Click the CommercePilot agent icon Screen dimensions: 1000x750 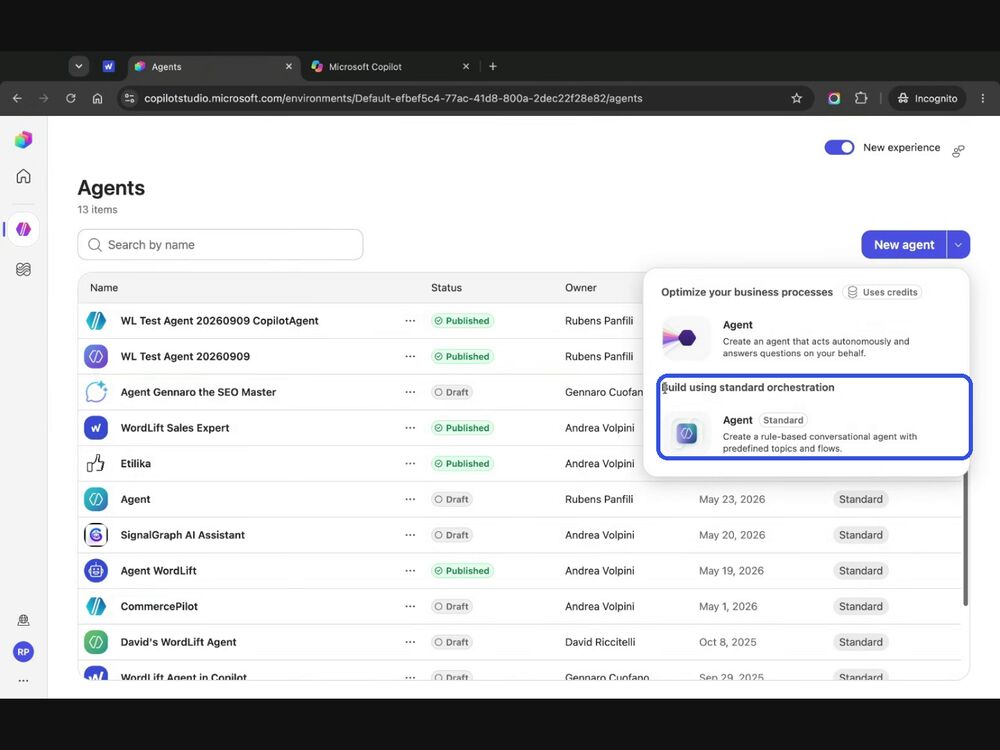(96, 607)
